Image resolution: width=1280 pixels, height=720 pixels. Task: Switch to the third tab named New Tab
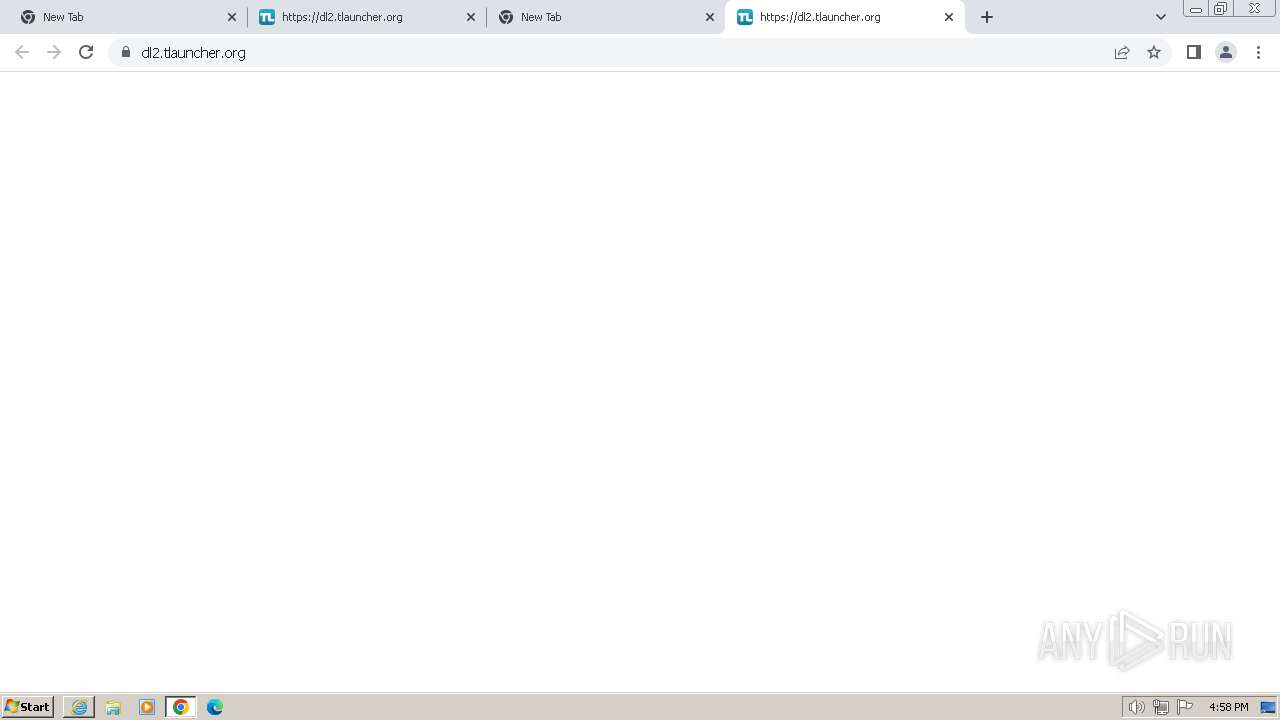(605, 17)
